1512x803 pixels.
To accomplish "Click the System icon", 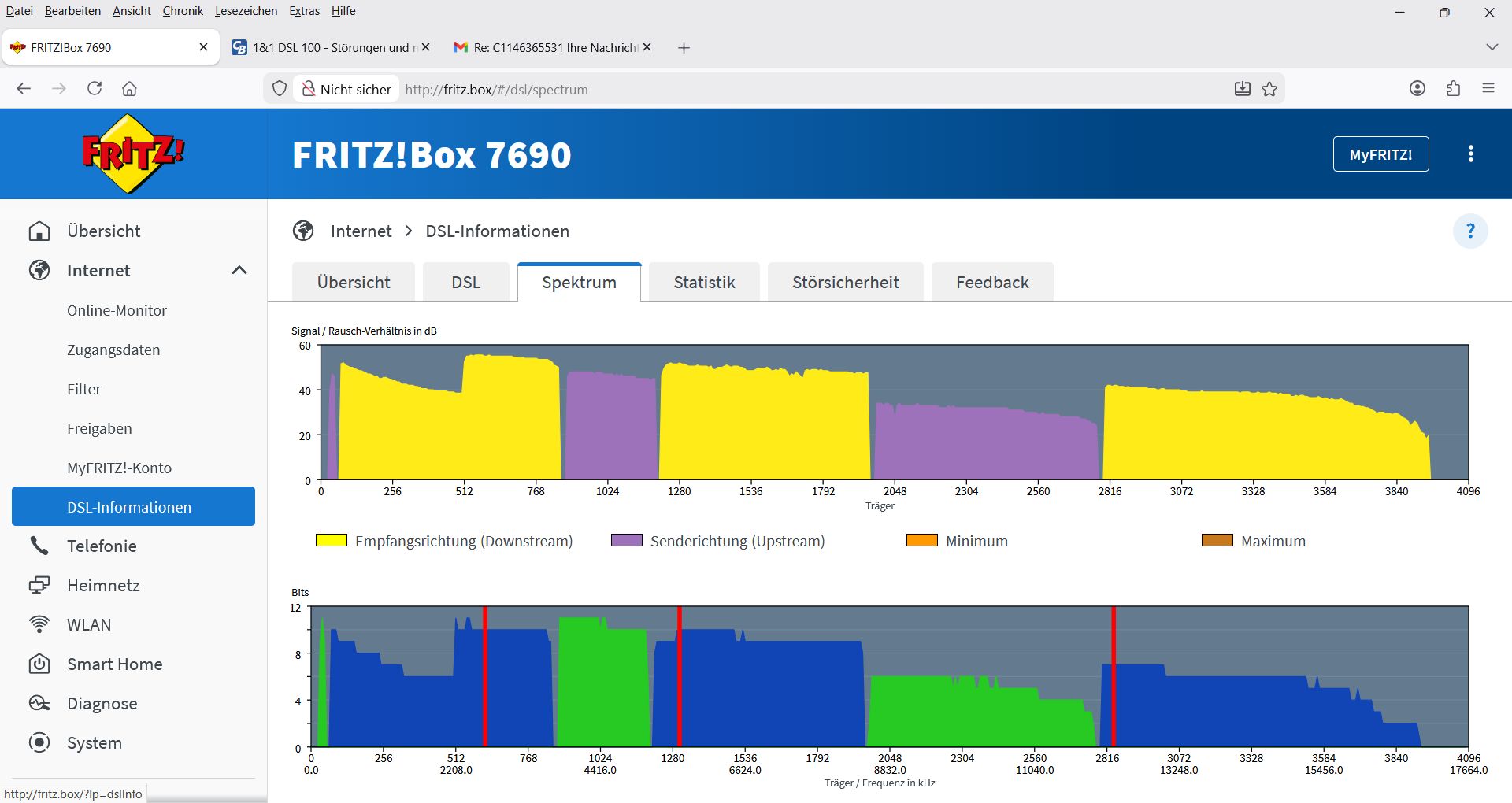I will [x=39, y=743].
